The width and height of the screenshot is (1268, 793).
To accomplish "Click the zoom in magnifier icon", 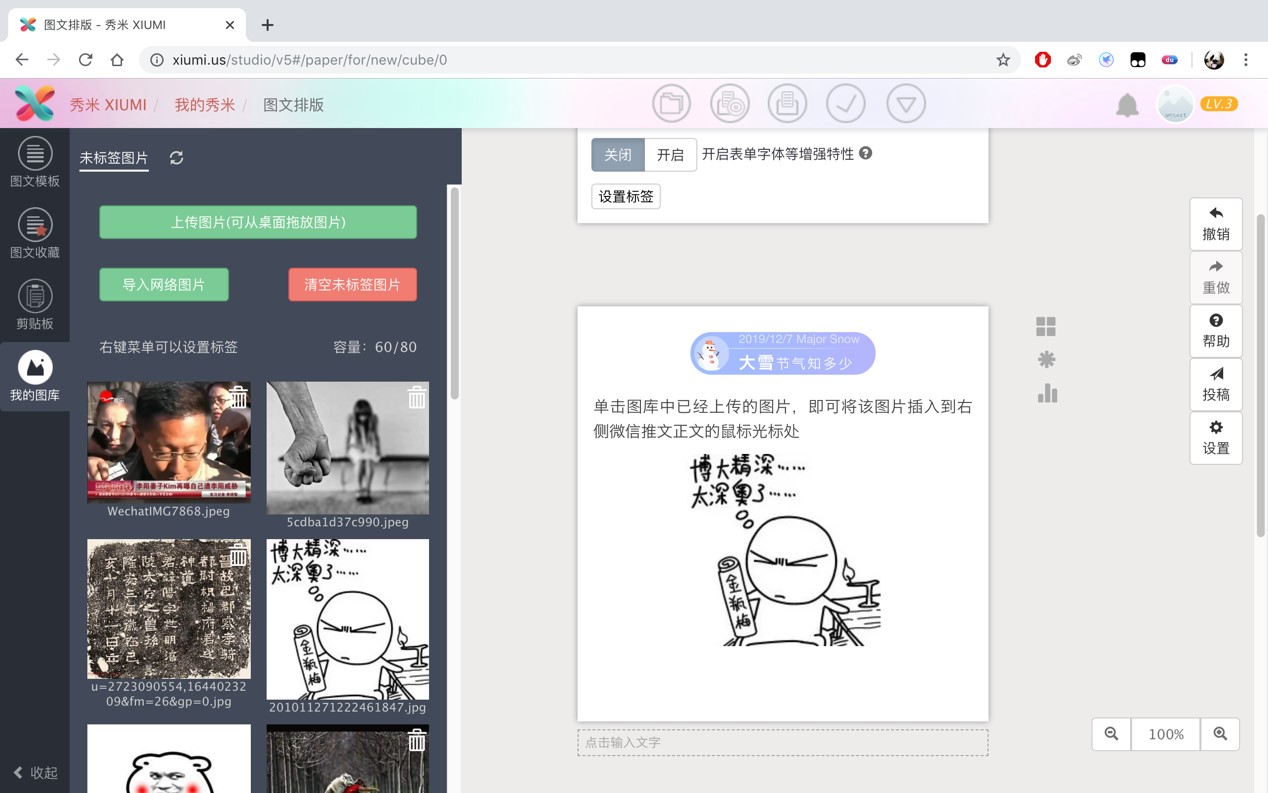I will point(1220,734).
